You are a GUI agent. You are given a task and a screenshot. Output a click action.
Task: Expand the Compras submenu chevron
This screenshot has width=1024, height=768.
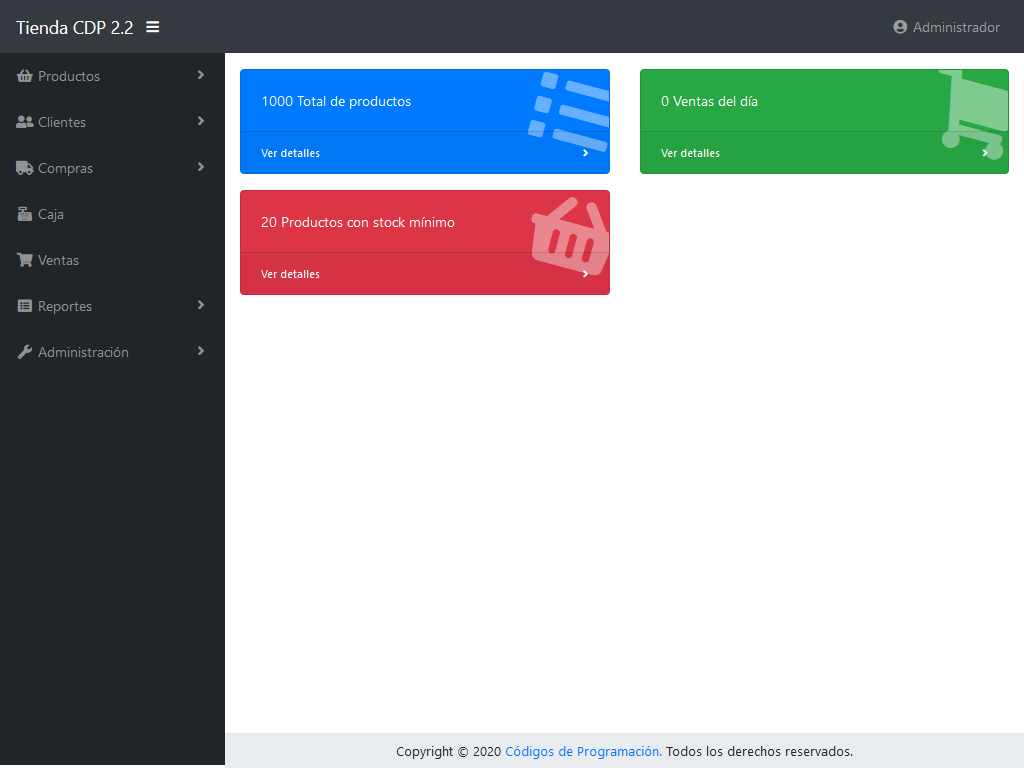coord(201,167)
